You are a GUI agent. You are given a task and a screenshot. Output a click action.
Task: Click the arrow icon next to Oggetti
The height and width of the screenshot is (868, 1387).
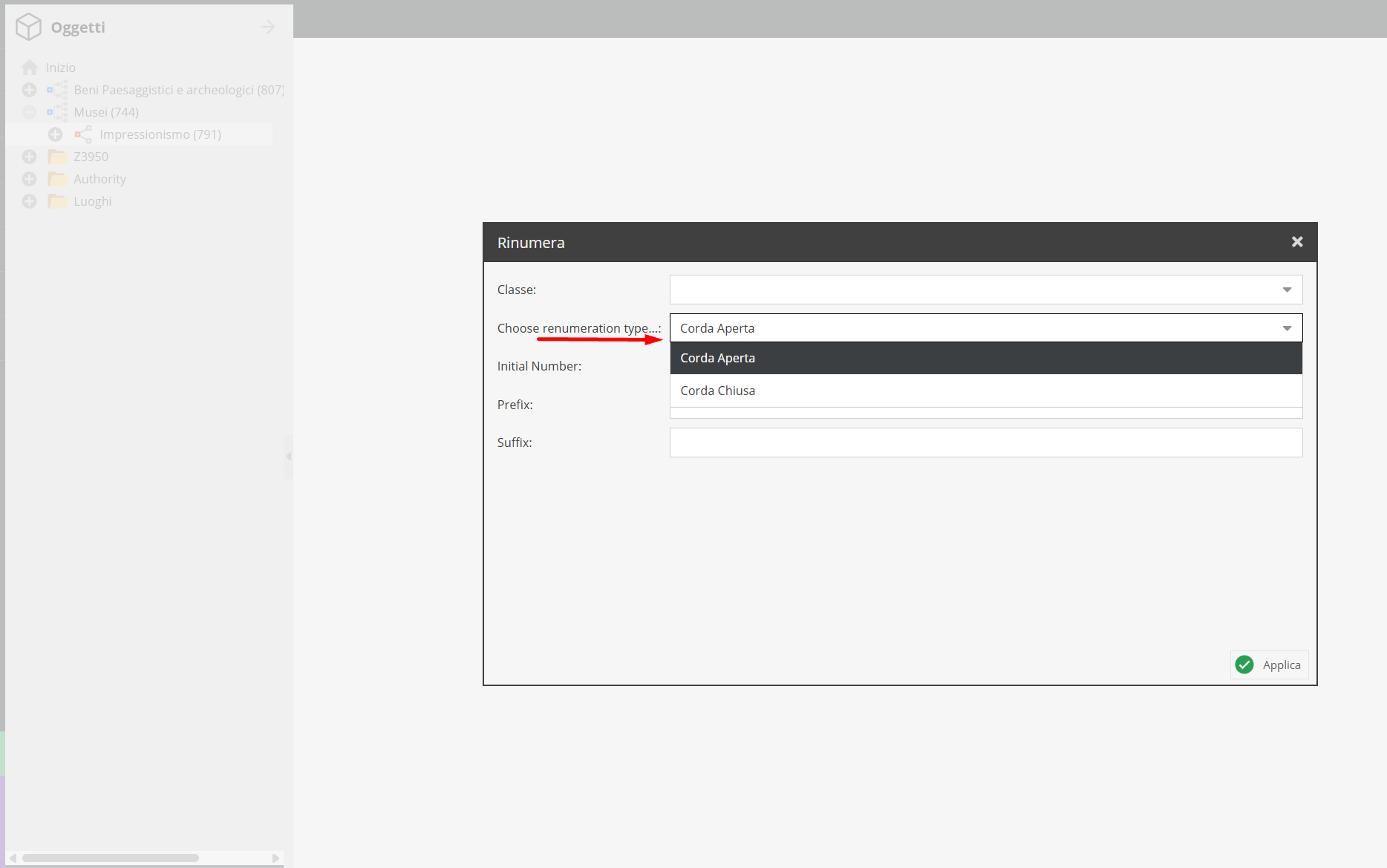point(267,27)
